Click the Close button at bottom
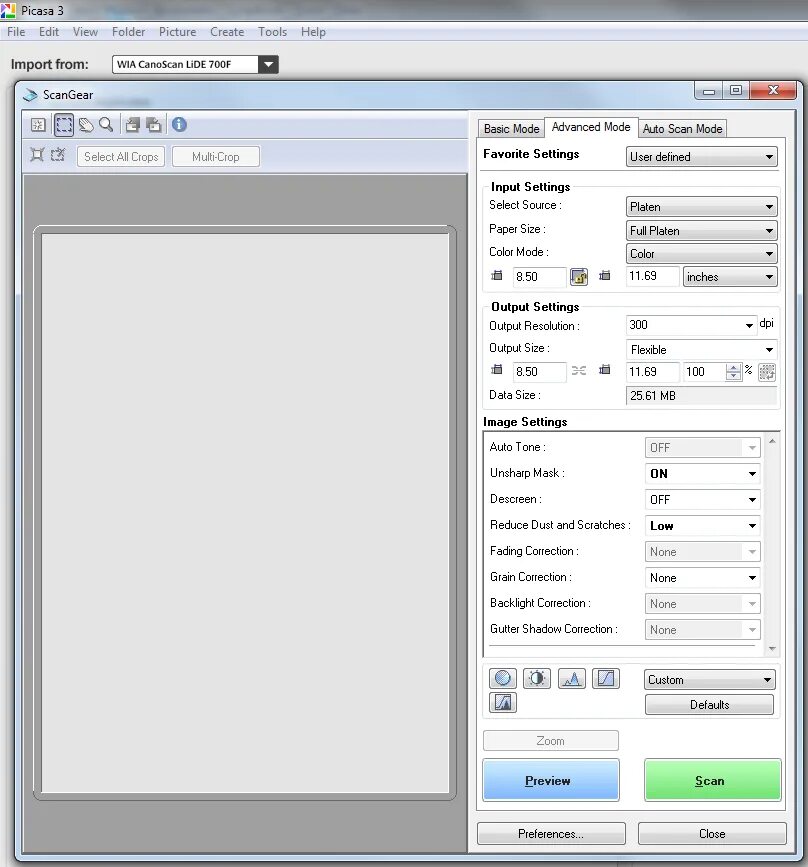The height and width of the screenshot is (867, 808). 712,833
